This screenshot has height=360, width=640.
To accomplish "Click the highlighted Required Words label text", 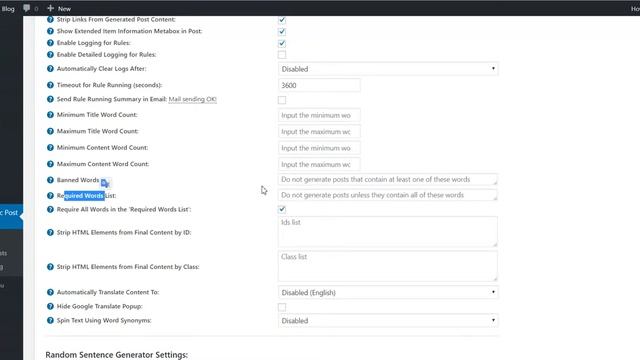I will pyautogui.click(x=84, y=196).
